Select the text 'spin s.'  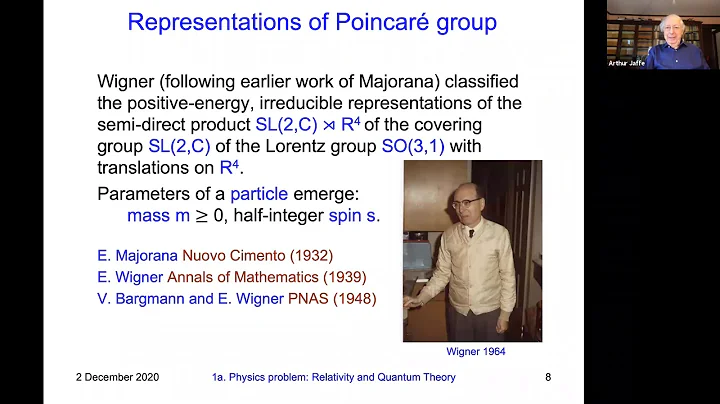pyautogui.click(x=354, y=216)
